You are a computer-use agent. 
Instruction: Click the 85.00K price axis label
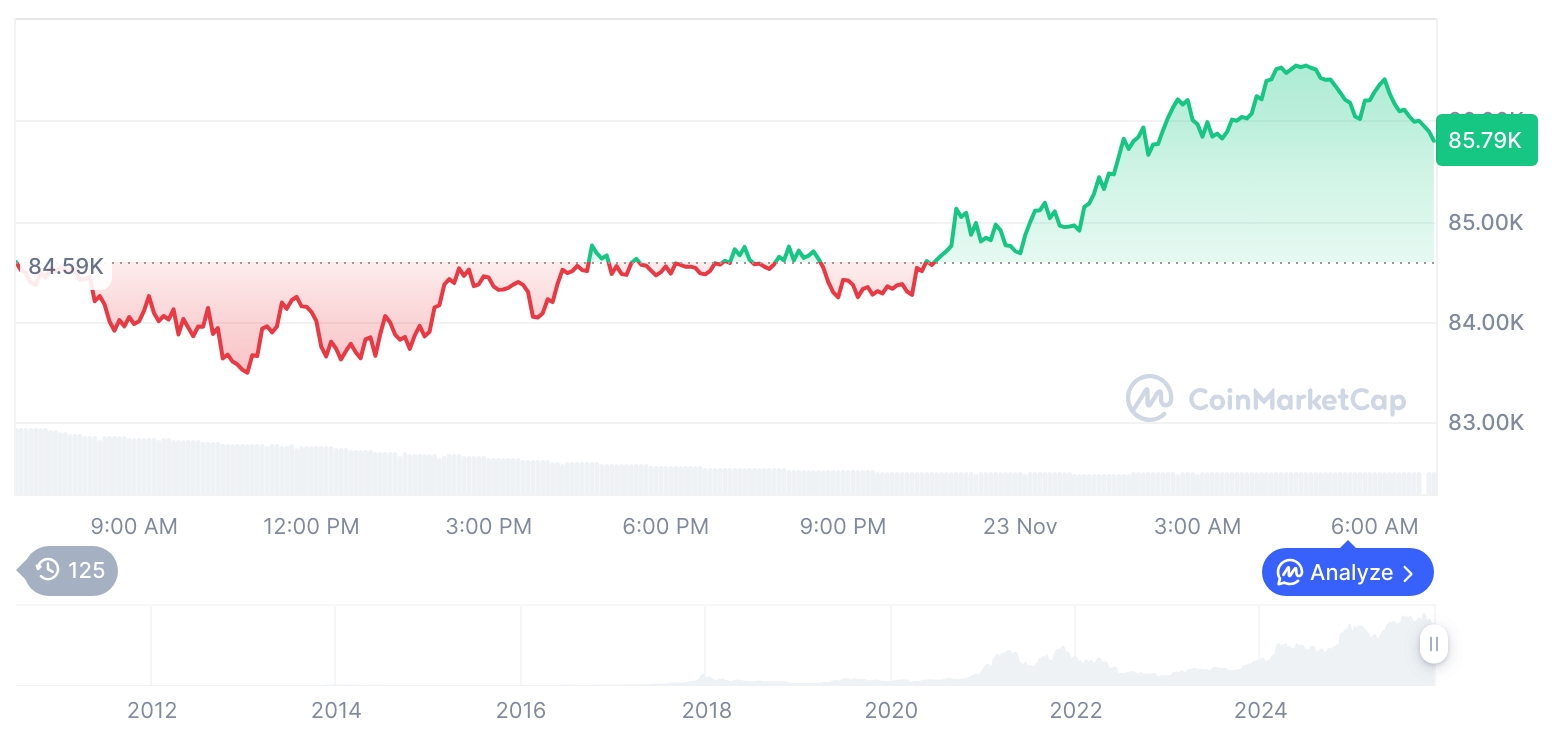[x=1485, y=222]
